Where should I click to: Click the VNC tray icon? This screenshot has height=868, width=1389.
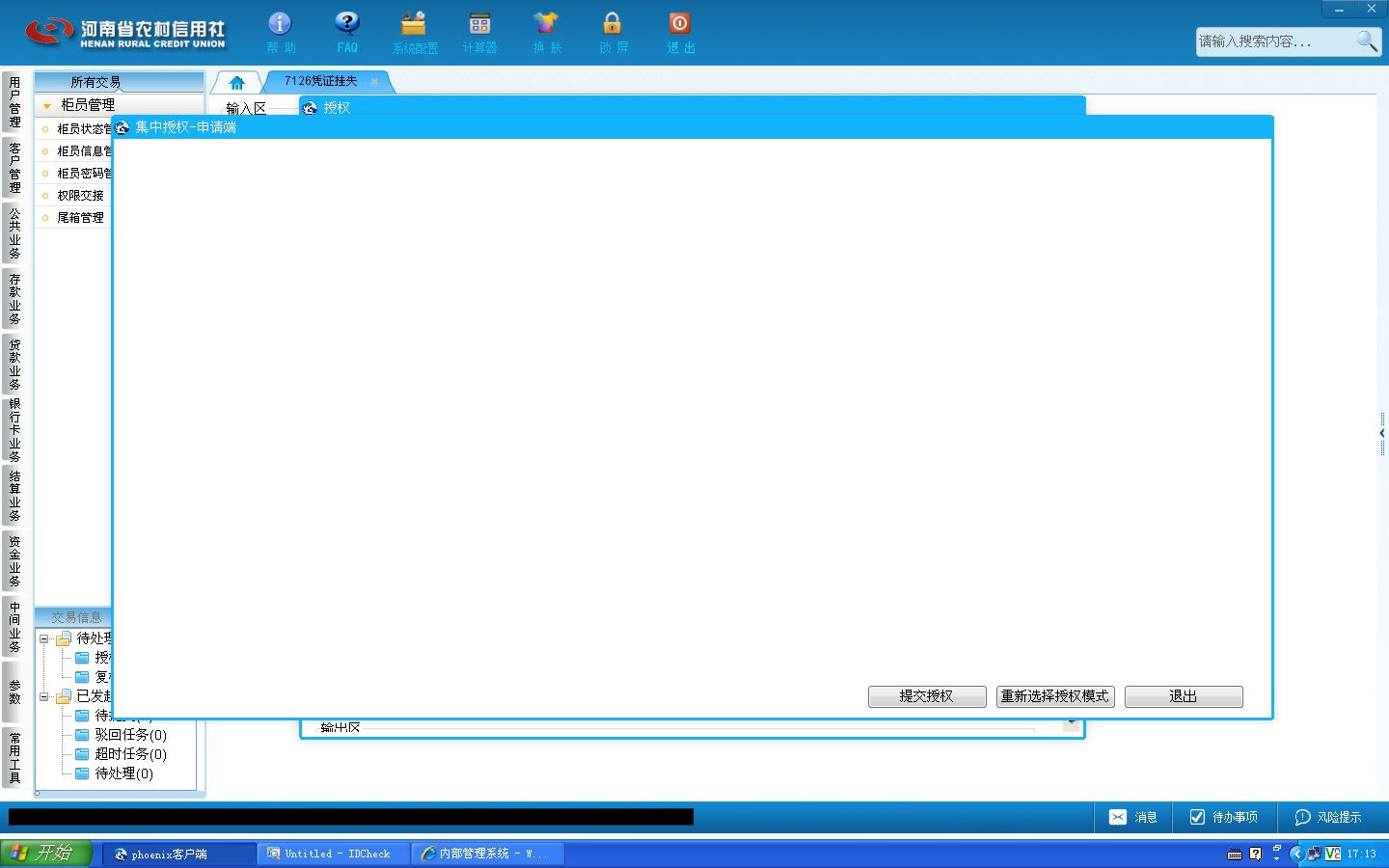(x=1333, y=854)
